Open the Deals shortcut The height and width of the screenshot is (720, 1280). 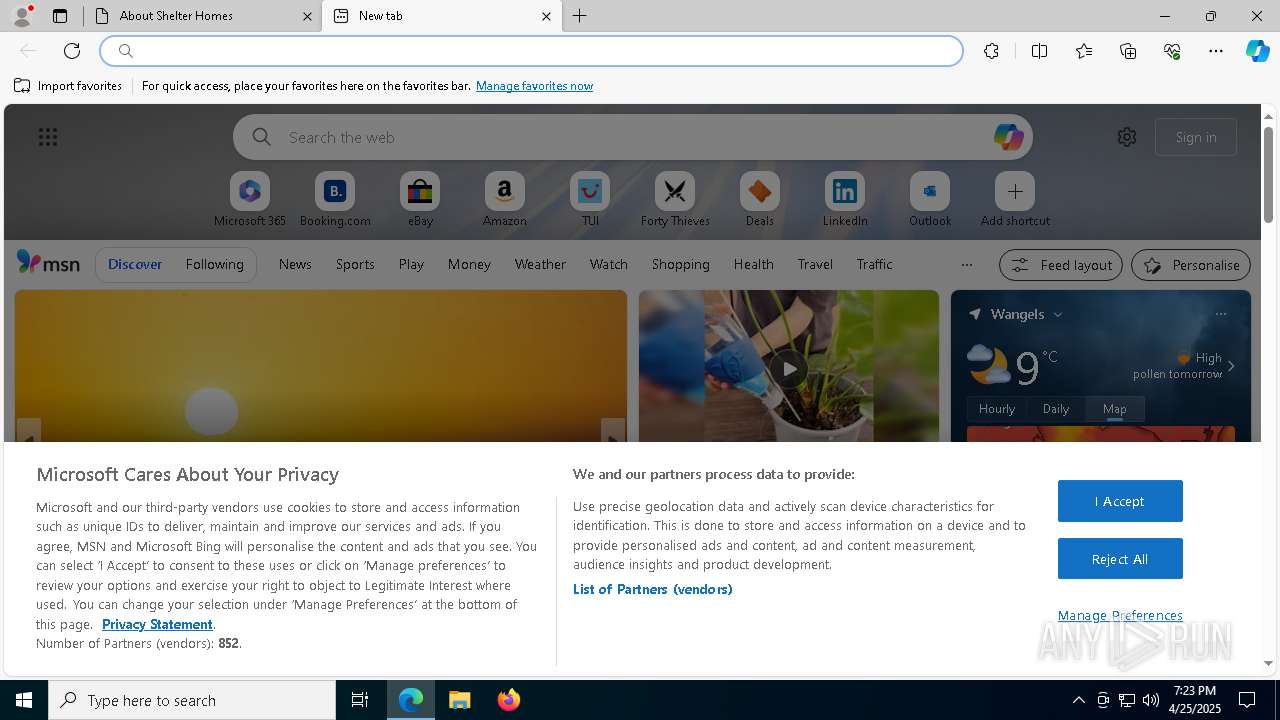click(760, 199)
